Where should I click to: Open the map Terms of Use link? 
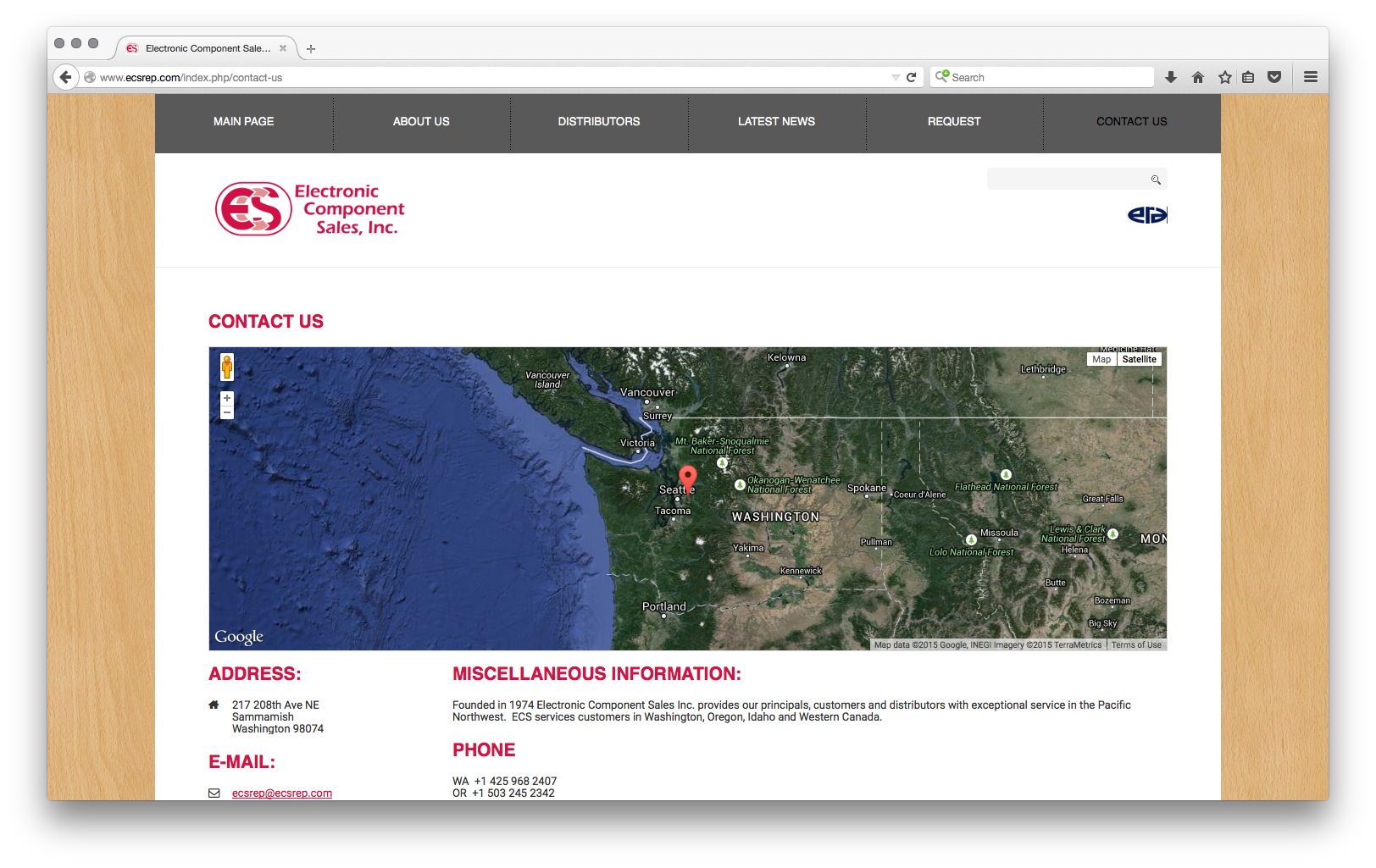1136,645
